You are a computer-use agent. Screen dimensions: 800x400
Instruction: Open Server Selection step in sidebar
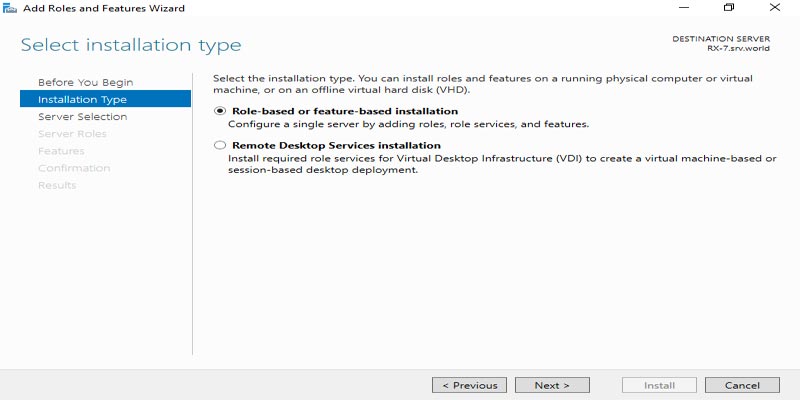click(x=83, y=116)
